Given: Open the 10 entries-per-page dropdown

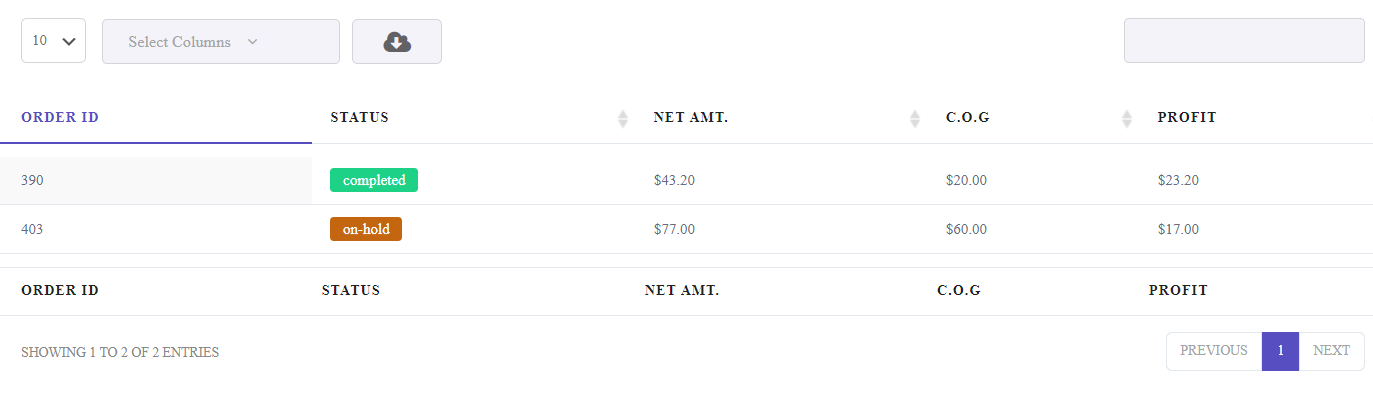Looking at the screenshot, I should point(53,41).
